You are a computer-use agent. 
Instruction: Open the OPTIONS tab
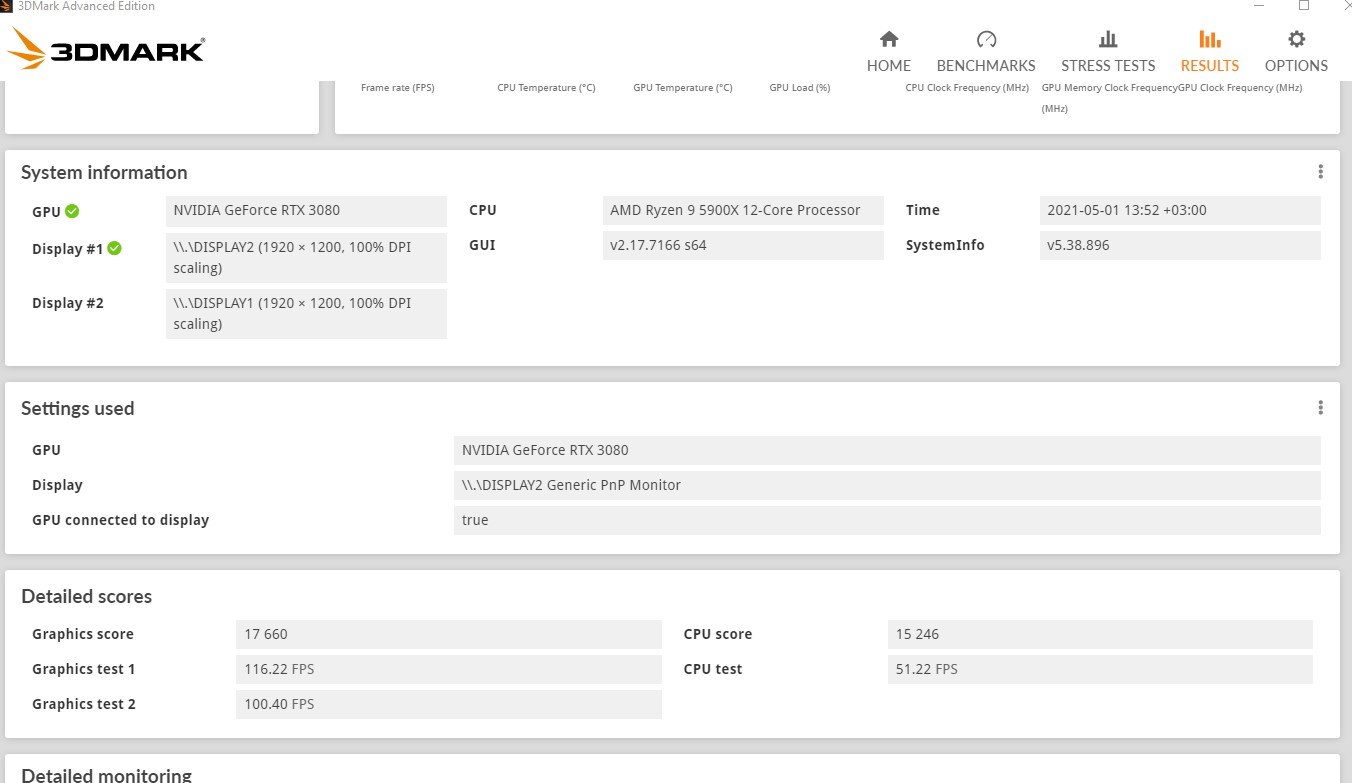pos(1296,52)
